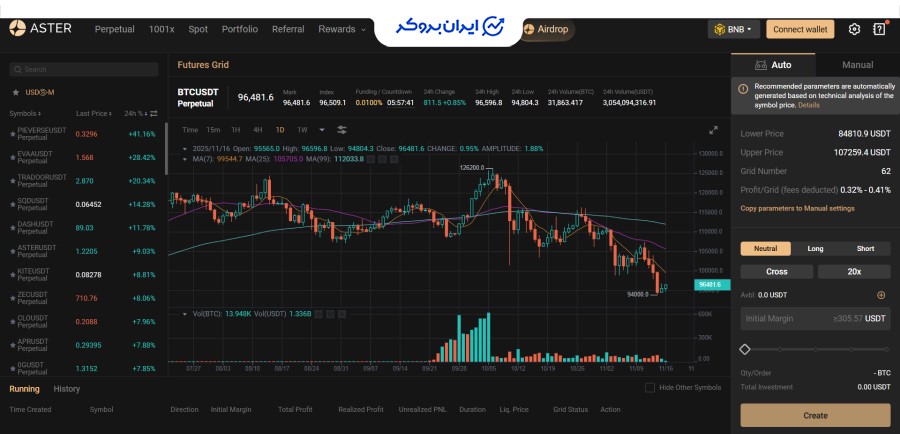Collapse the Vol(BTC) indicator row
Viewport: 900px width, 434px height.
(185, 314)
